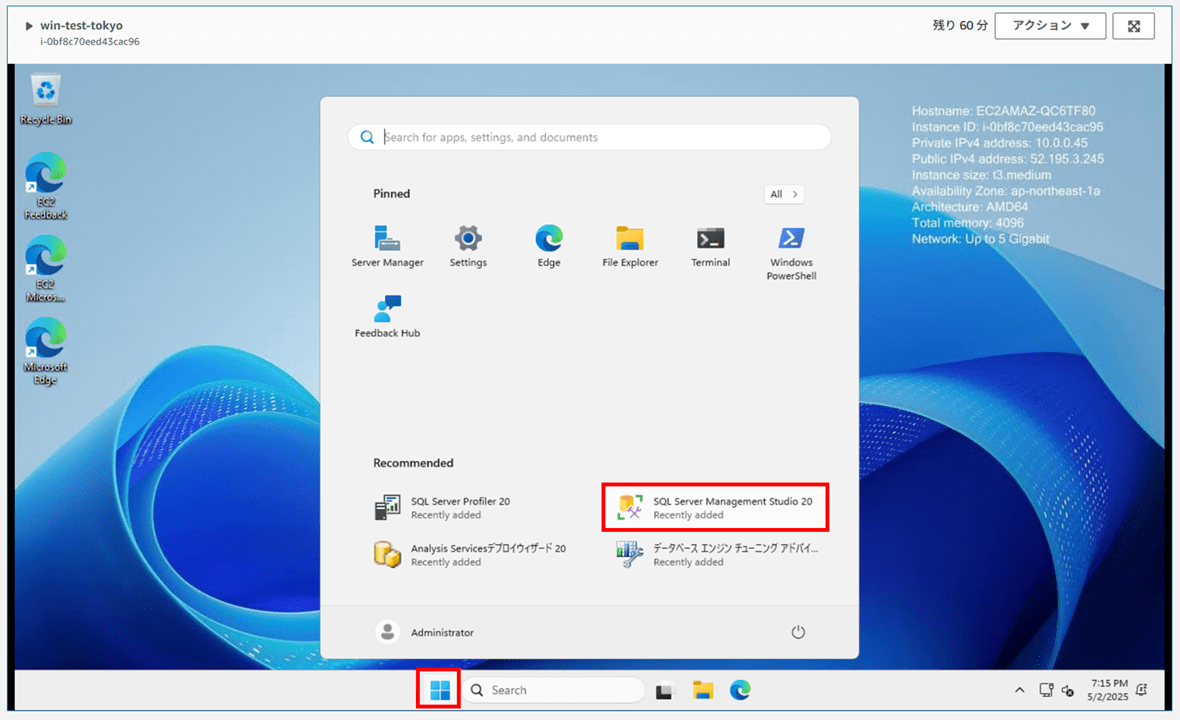Launch SQL Server Management Studio 20
Image resolution: width=1180 pixels, height=720 pixels.
tap(715, 508)
